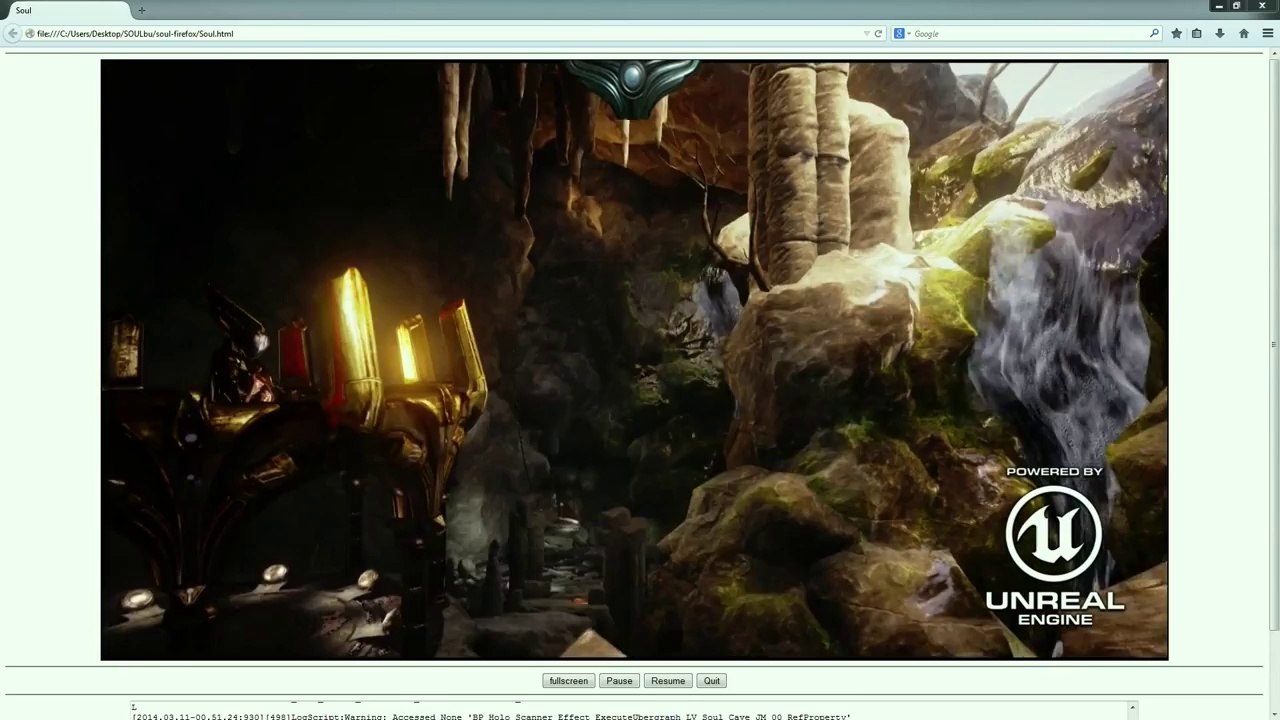The height and width of the screenshot is (720, 1280).
Task: Go back using the browser back arrow
Action: pyautogui.click(x=12, y=33)
